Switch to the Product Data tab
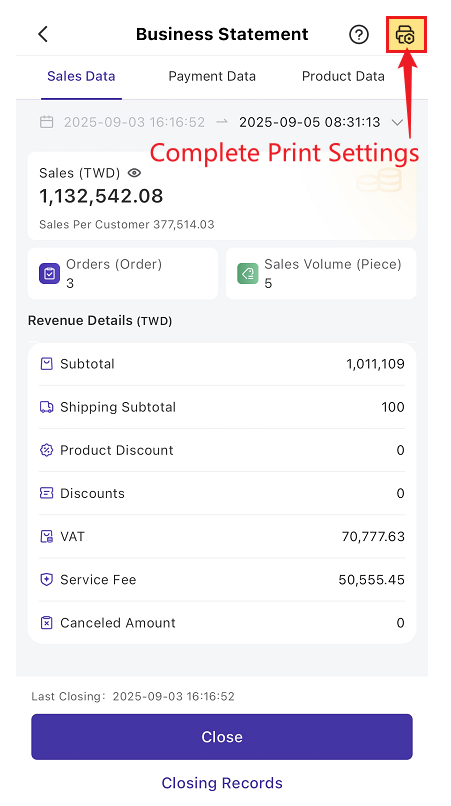 pyautogui.click(x=343, y=77)
